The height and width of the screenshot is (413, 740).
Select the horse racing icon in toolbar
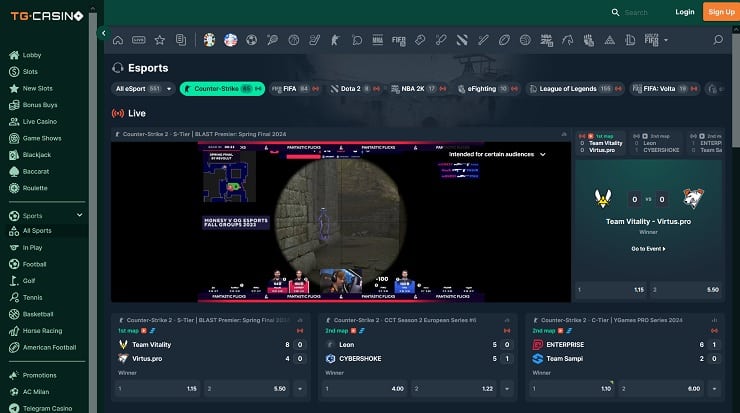(x=567, y=40)
